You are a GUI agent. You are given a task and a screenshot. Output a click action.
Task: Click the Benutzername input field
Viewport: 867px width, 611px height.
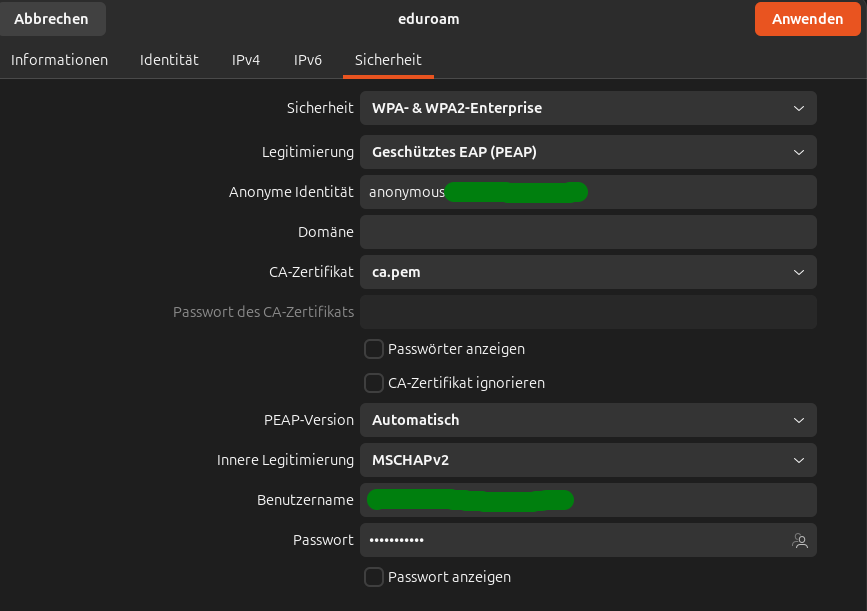588,500
